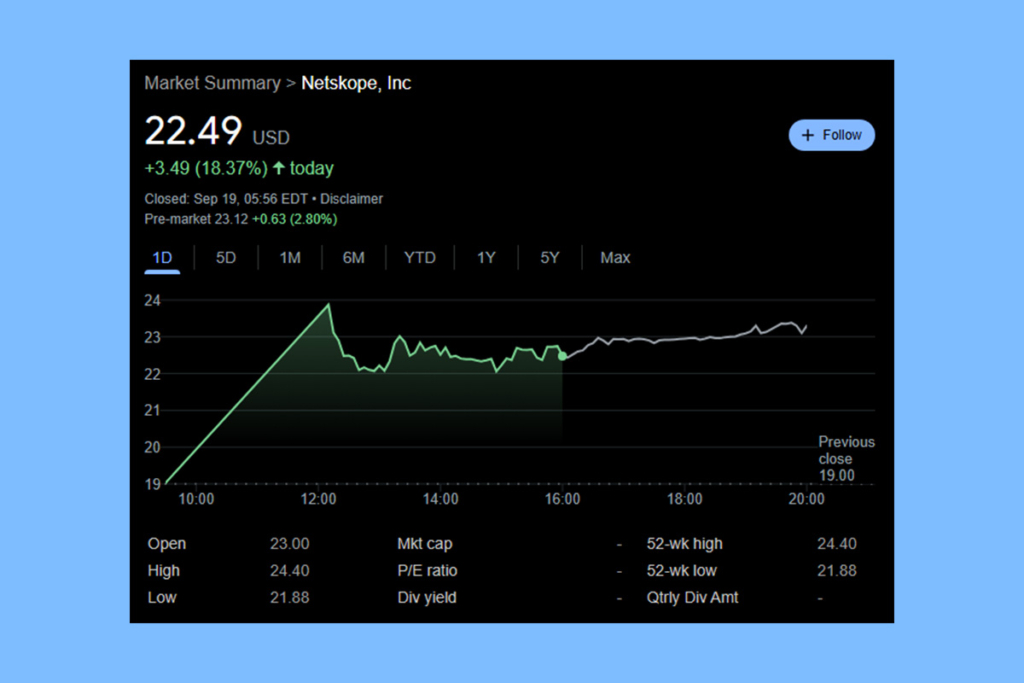The height and width of the screenshot is (683, 1024).
Task: Select the 6M time range
Action: (353, 257)
